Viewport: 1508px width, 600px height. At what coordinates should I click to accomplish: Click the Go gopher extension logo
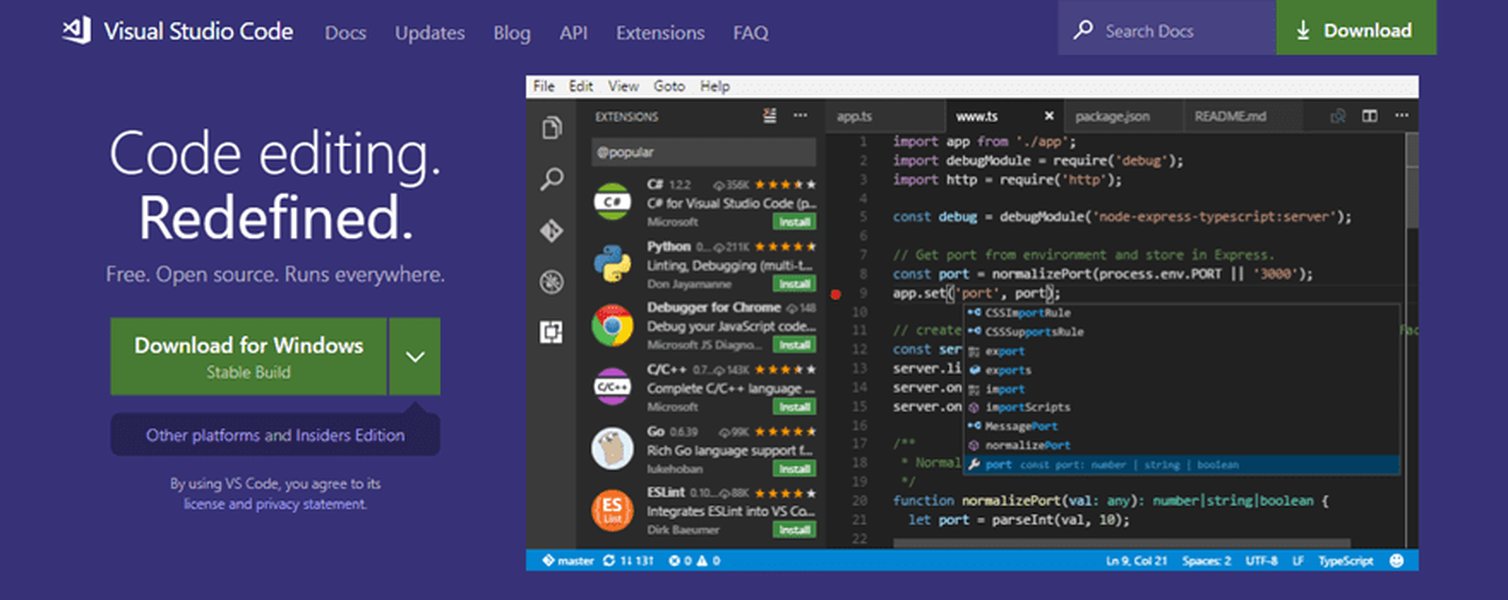coord(612,449)
